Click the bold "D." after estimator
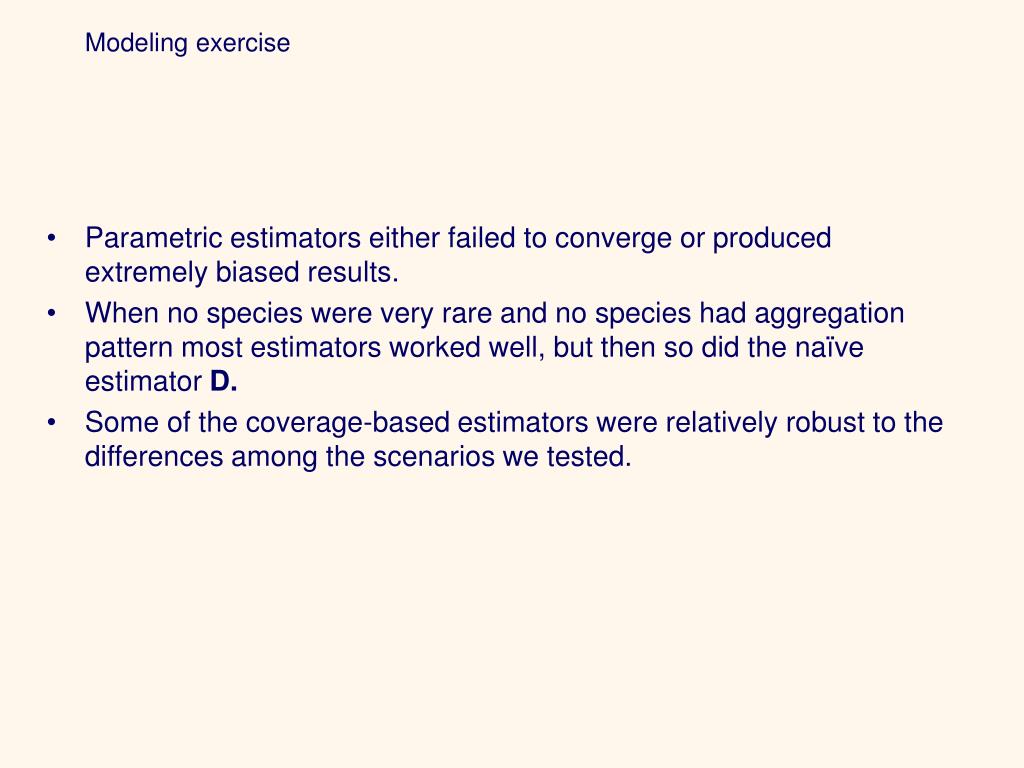The image size is (1024, 768). [223, 381]
